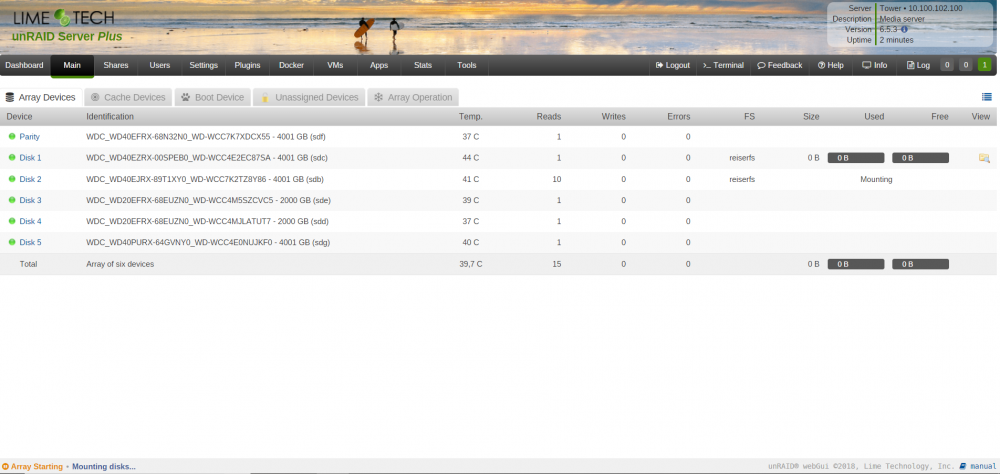Open the system Log

pos(918,65)
